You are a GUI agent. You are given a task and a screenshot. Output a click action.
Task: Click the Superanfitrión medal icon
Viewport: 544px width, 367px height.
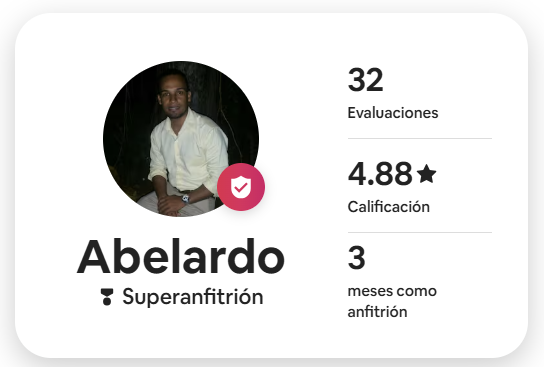[x=107, y=297]
